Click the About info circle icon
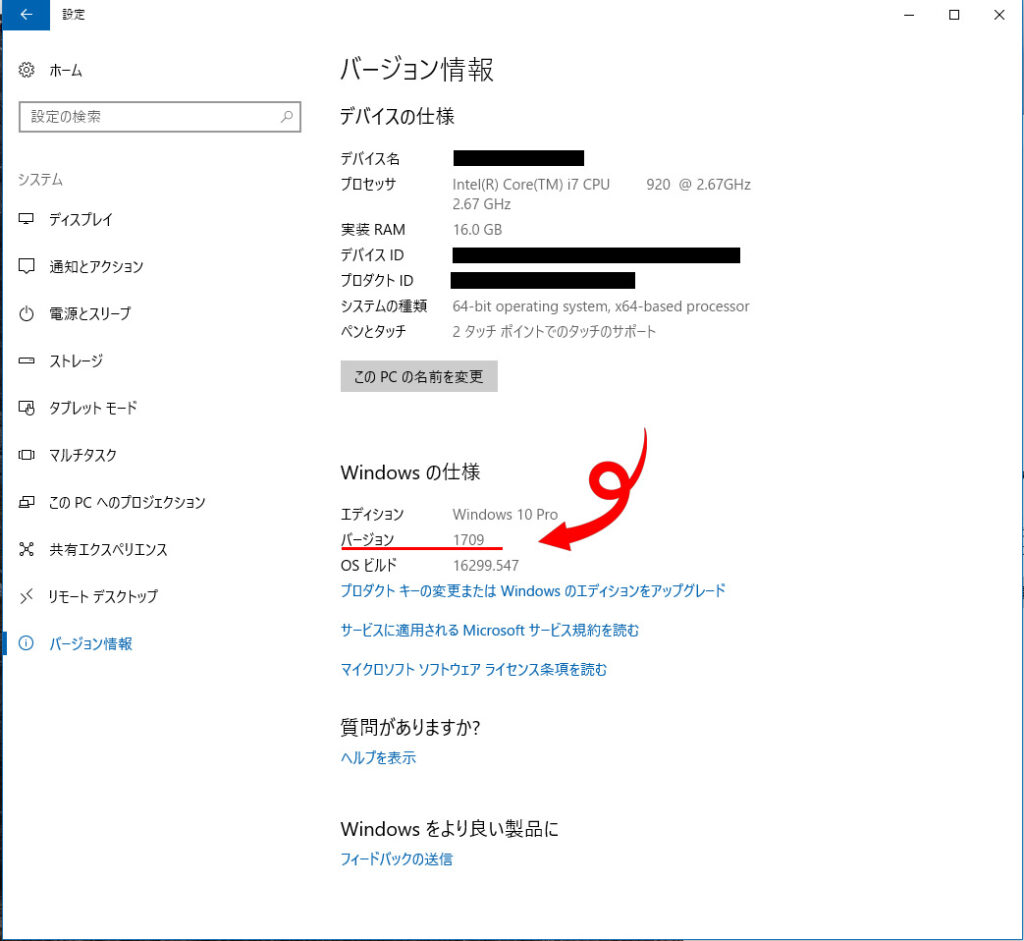This screenshot has width=1024, height=941. click(x=26, y=643)
